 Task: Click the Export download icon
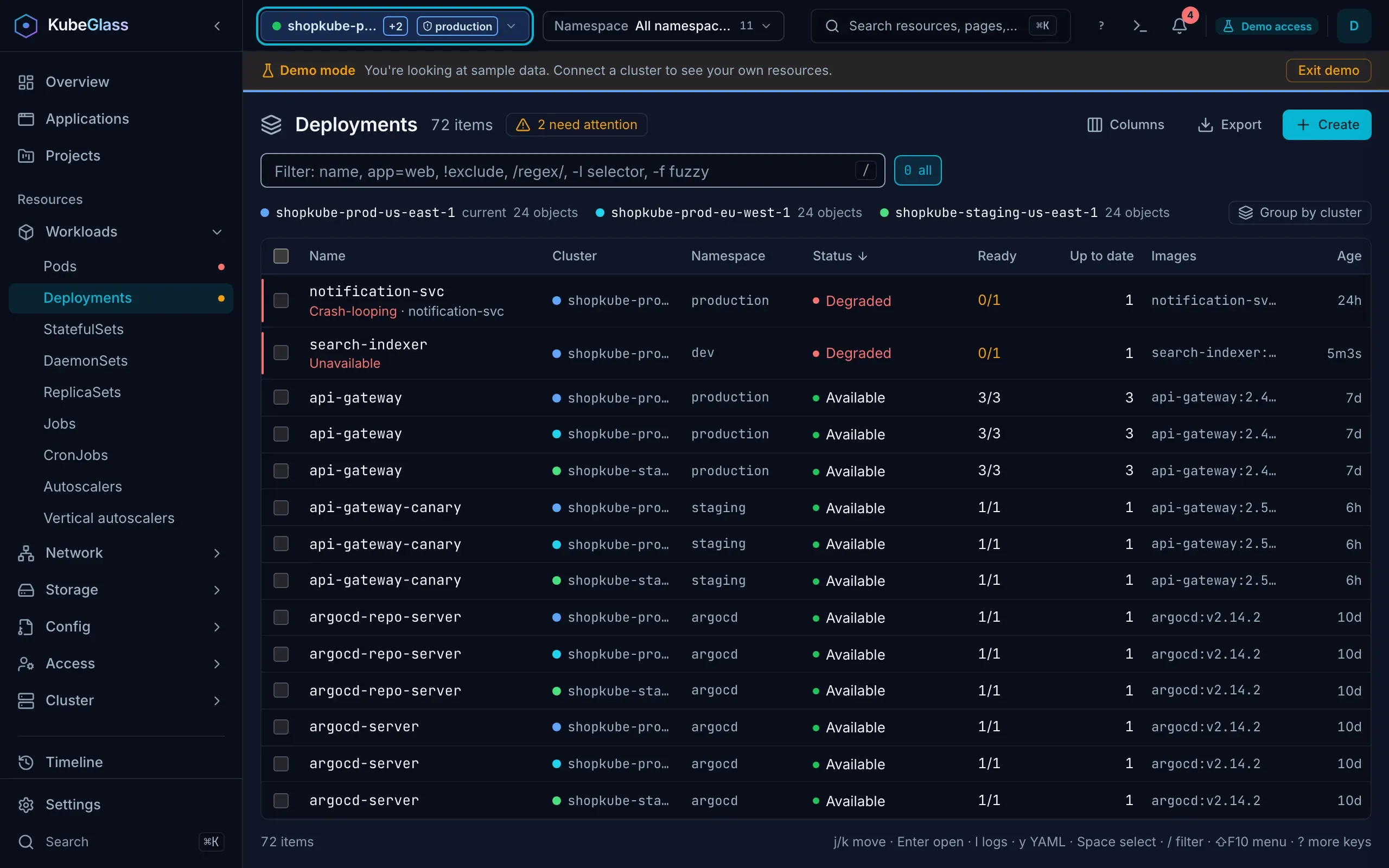[1205, 125]
